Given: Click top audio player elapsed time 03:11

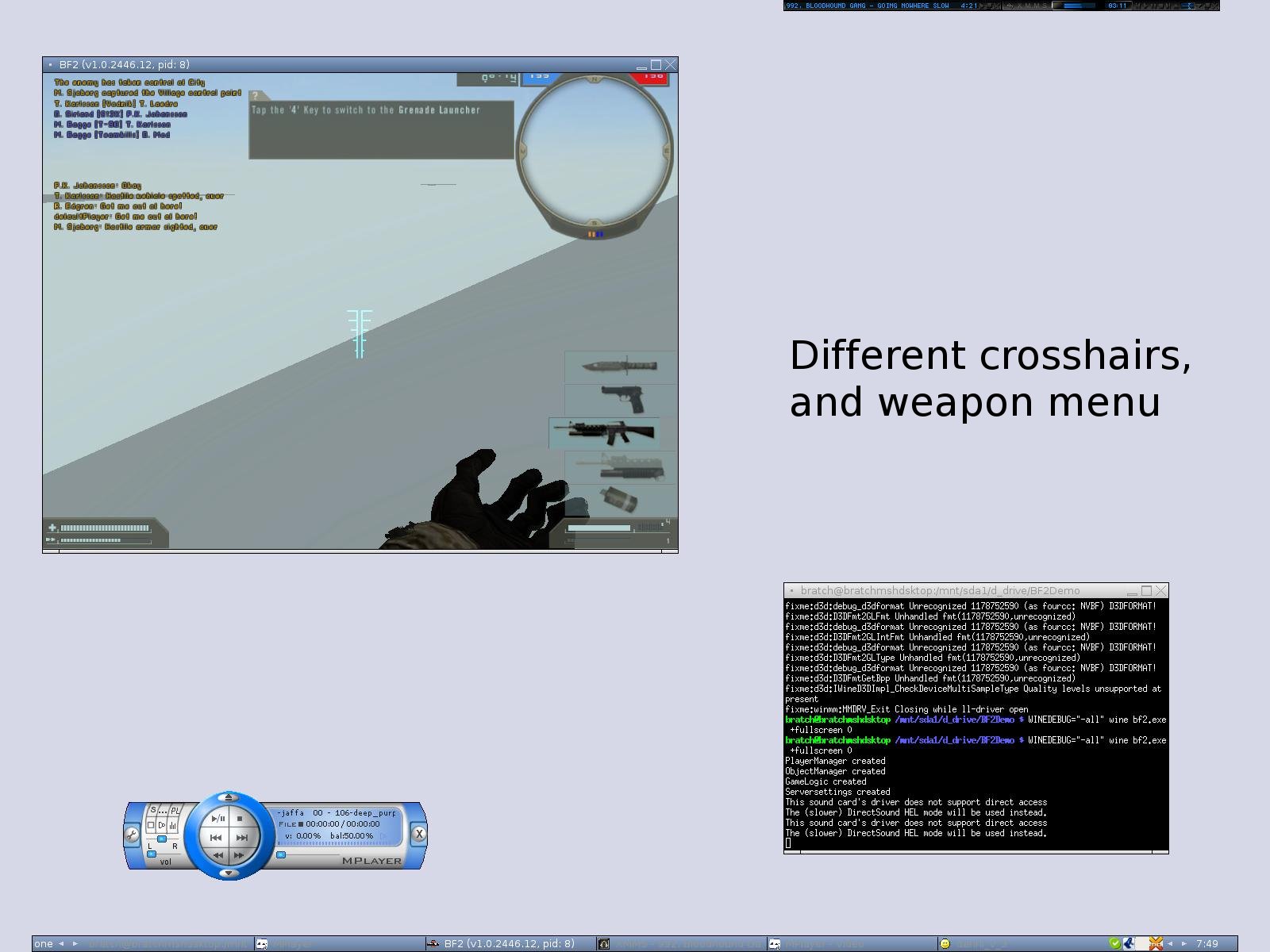Looking at the screenshot, I should tap(1118, 6).
